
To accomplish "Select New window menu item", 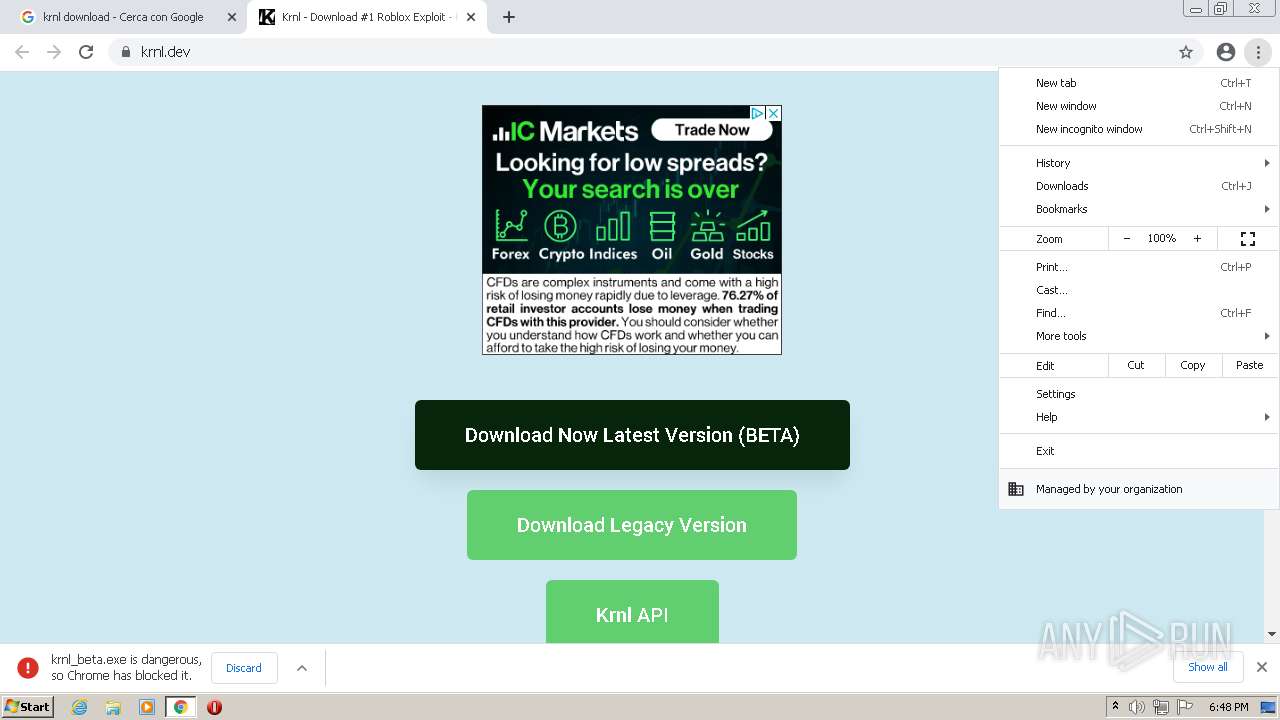I will [x=1139, y=106].
